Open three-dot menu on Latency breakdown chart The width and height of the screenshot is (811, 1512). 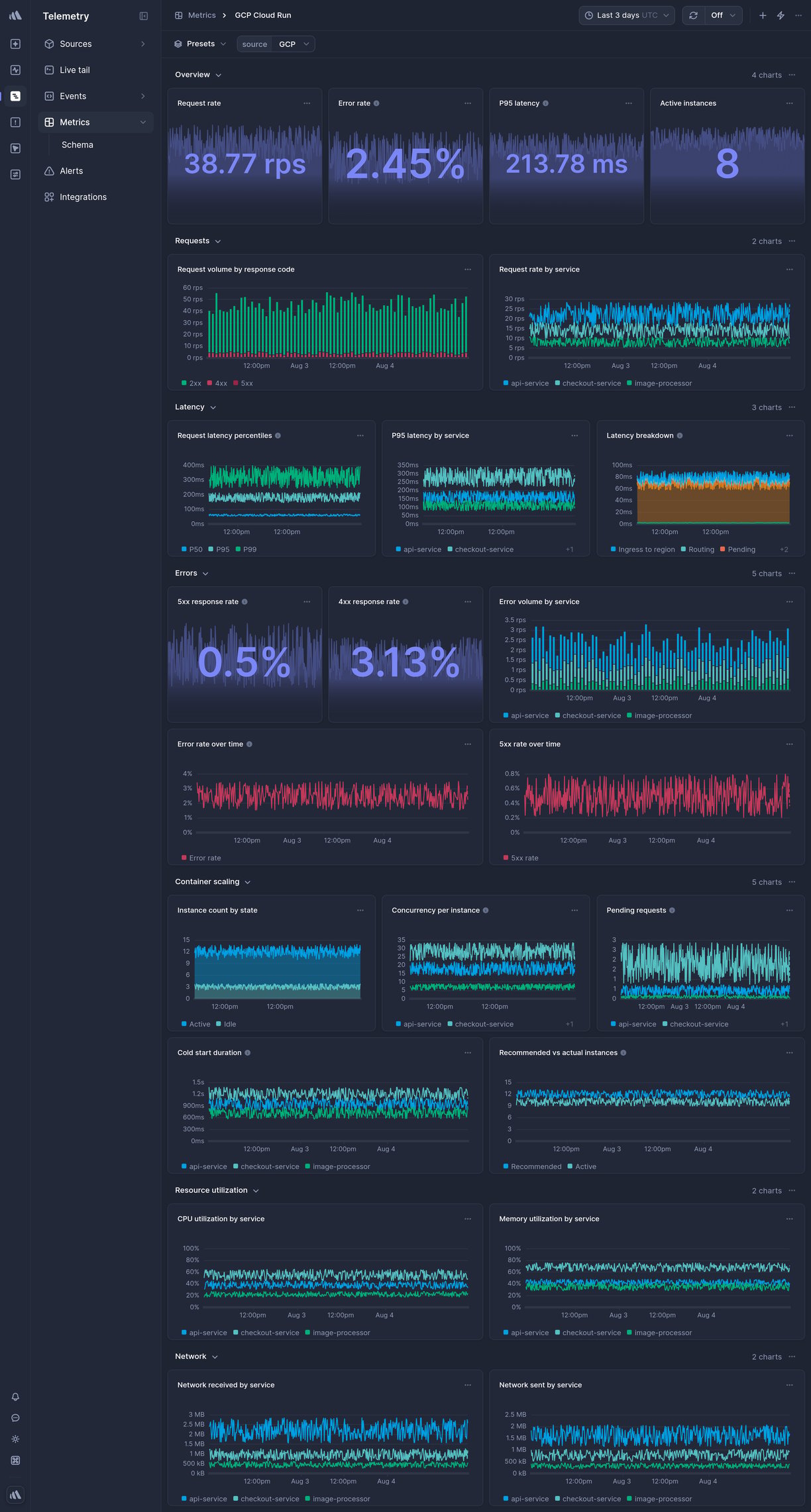coord(789,436)
